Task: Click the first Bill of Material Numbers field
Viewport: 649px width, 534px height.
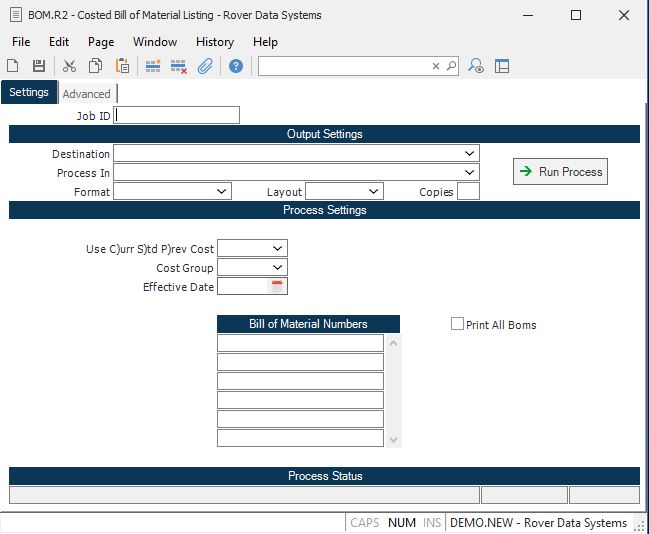Action: (x=300, y=343)
